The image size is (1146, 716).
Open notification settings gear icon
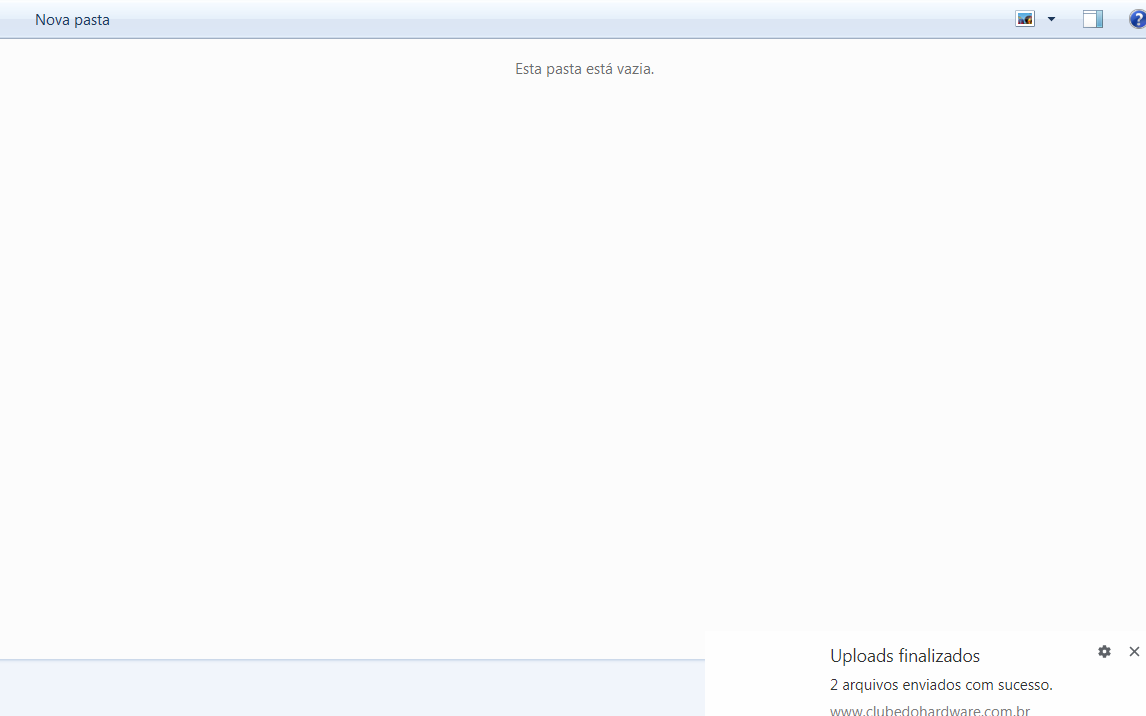tap(1104, 651)
